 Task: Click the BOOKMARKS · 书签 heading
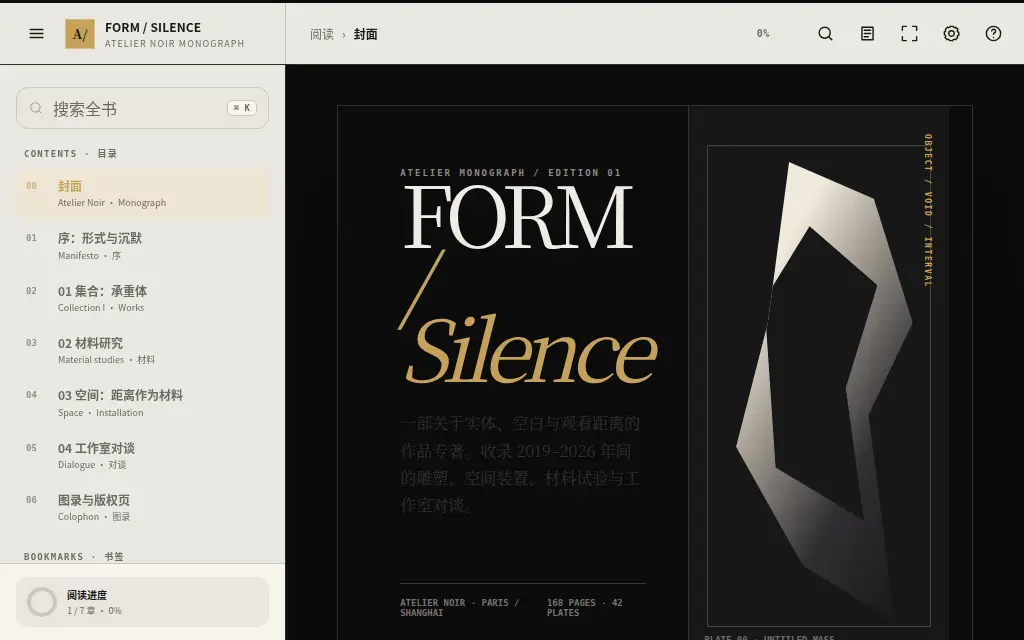pyautogui.click(x=74, y=556)
